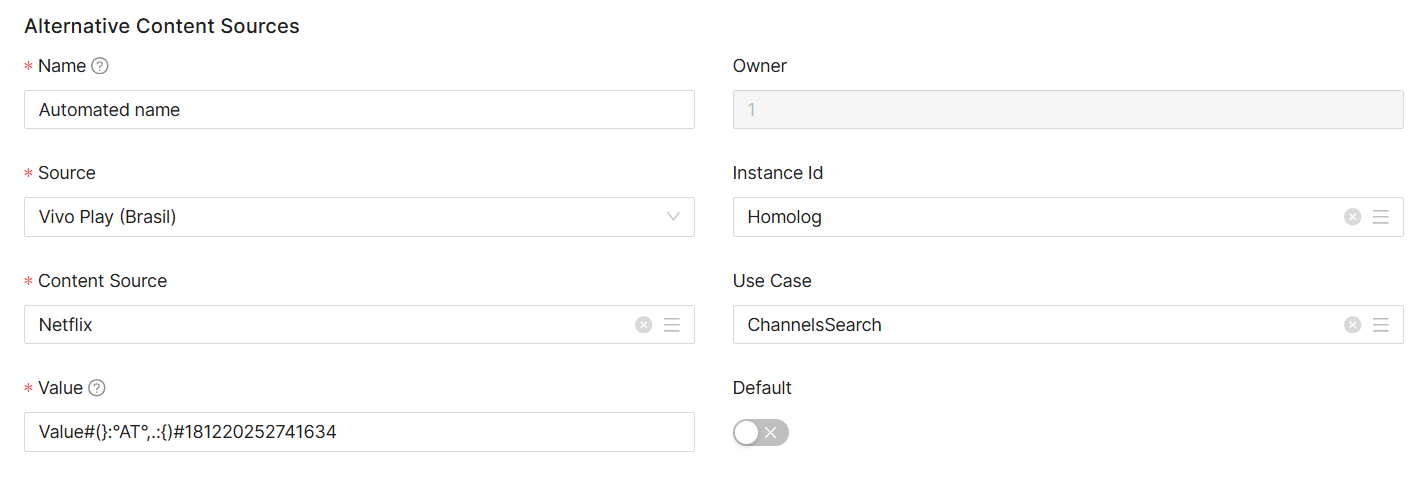Click the Content Source label

(x=102, y=281)
